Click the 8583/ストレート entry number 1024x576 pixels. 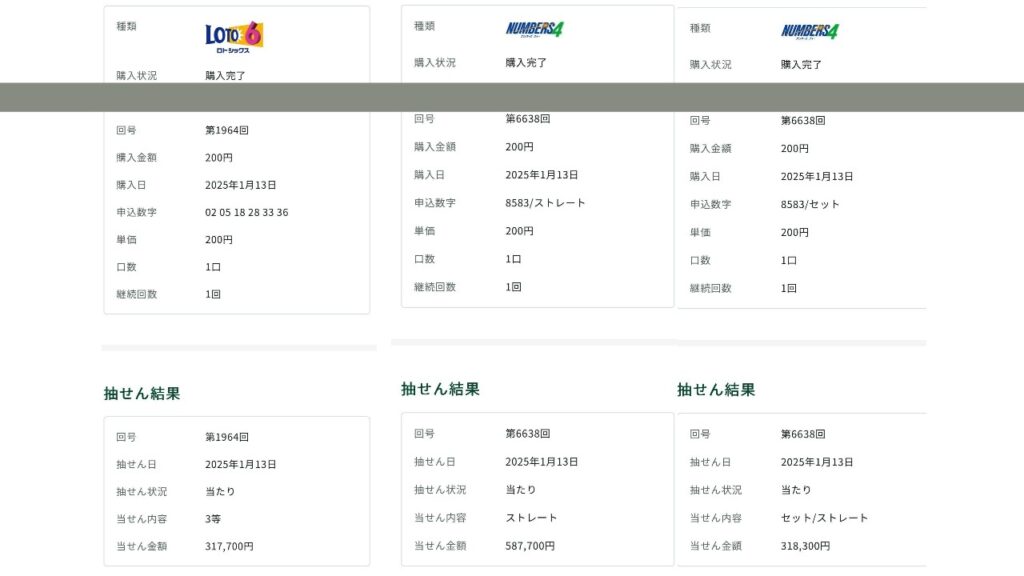[545, 203]
